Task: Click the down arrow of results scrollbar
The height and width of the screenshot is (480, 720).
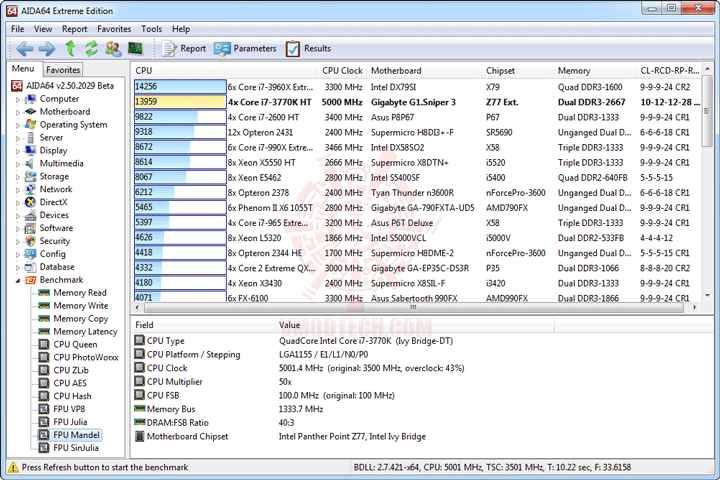Action: pyautogui.click(x=707, y=296)
